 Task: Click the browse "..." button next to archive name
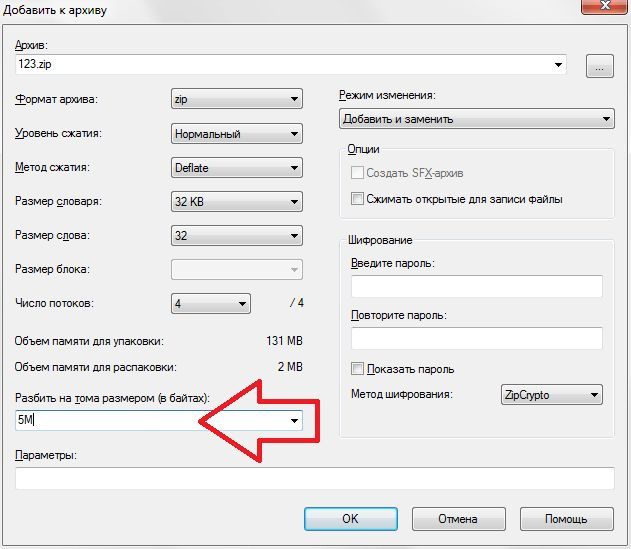coord(600,66)
